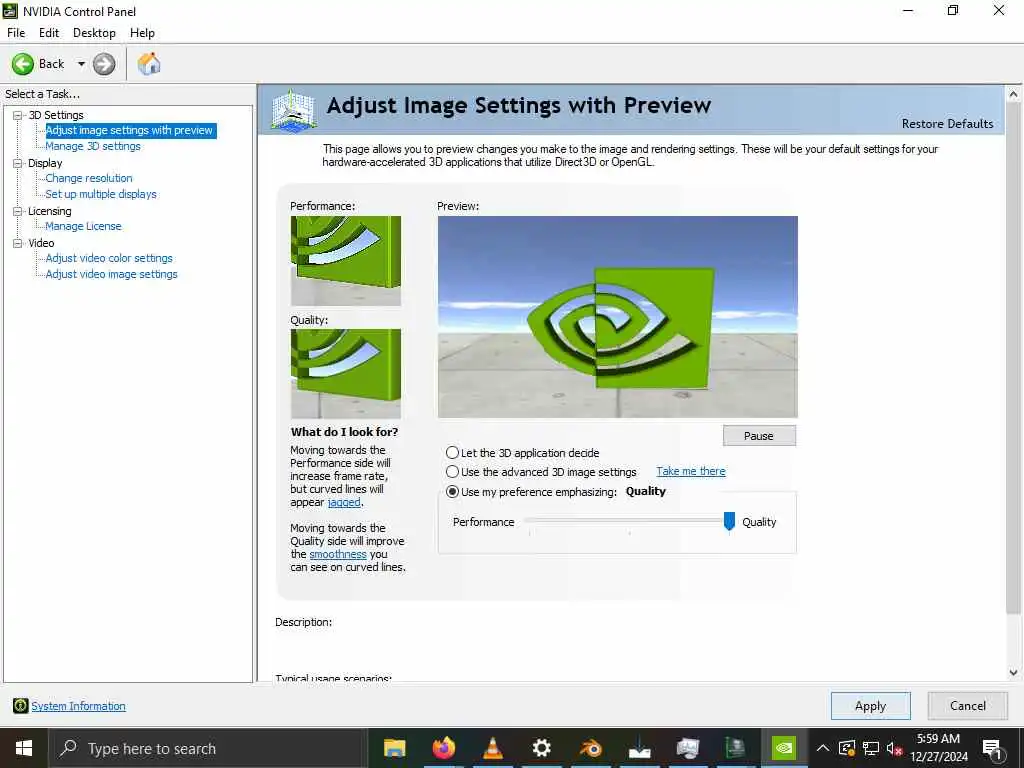The image size is (1024, 768).
Task: Collapse the Display tree node
Action: (18, 163)
